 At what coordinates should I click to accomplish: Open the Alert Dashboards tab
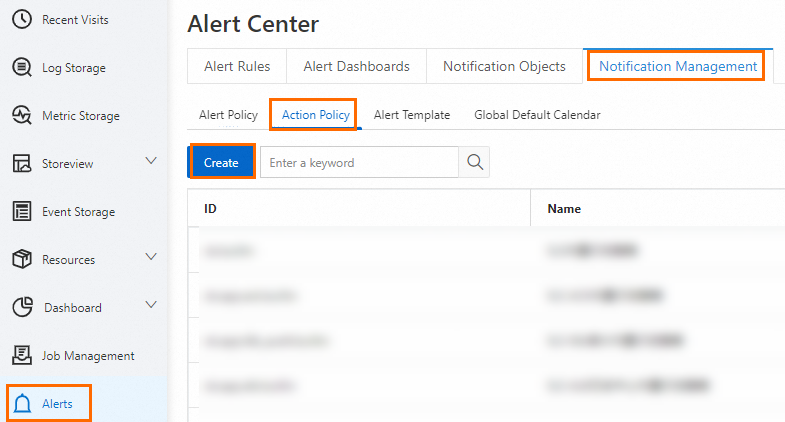coord(356,66)
